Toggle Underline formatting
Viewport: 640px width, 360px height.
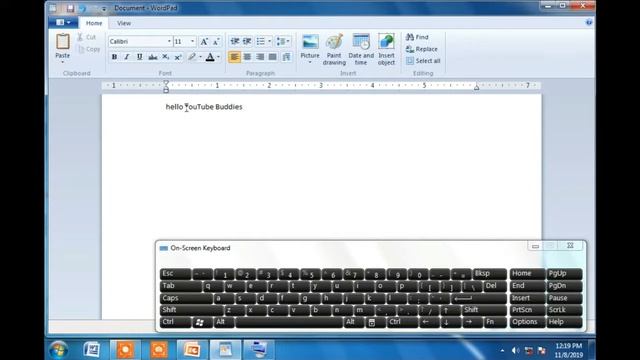[x=140, y=57]
